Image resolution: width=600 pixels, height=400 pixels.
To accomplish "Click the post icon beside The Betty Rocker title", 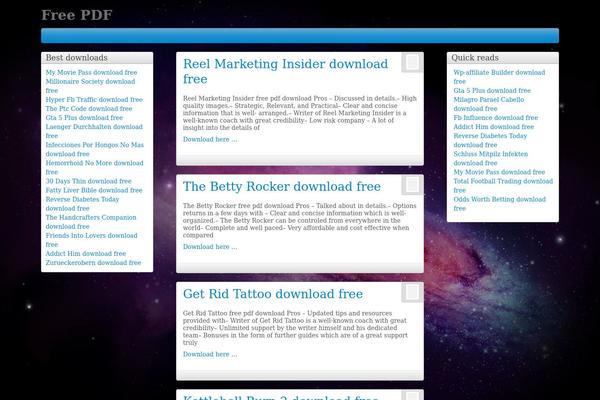I will point(412,185).
